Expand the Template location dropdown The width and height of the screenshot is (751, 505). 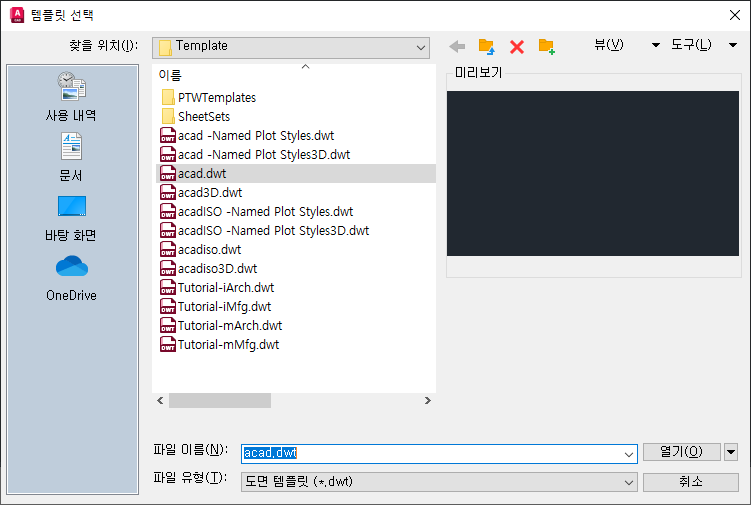421,48
